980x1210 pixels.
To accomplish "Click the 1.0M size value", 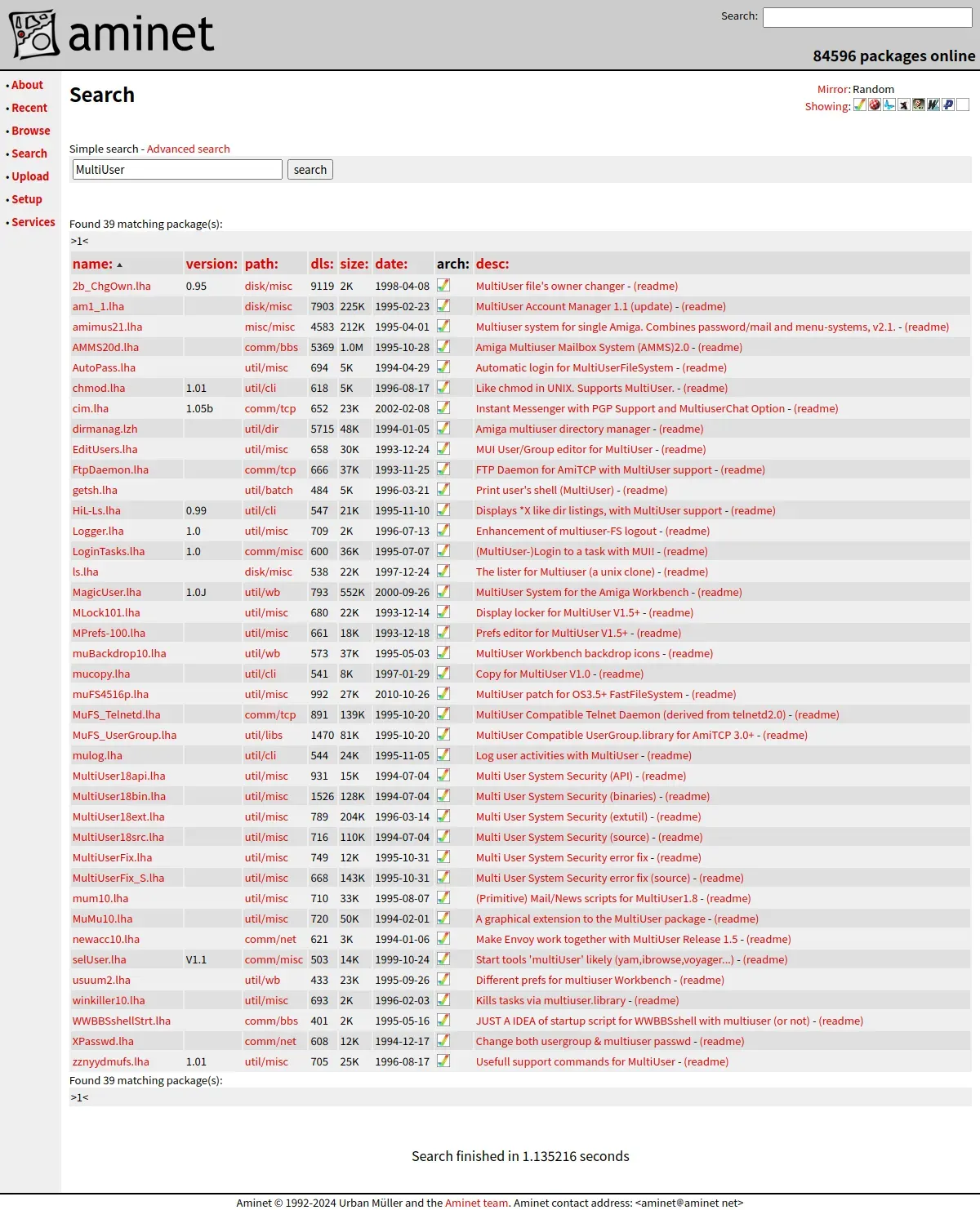I will (352, 347).
